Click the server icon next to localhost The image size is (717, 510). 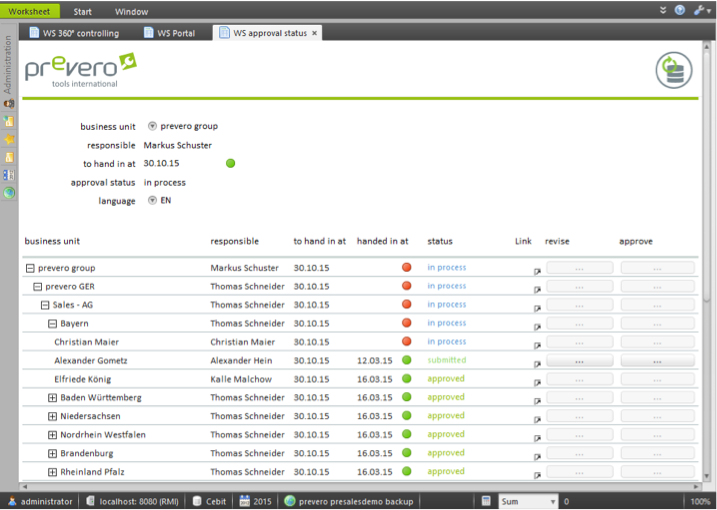(90, 501)
